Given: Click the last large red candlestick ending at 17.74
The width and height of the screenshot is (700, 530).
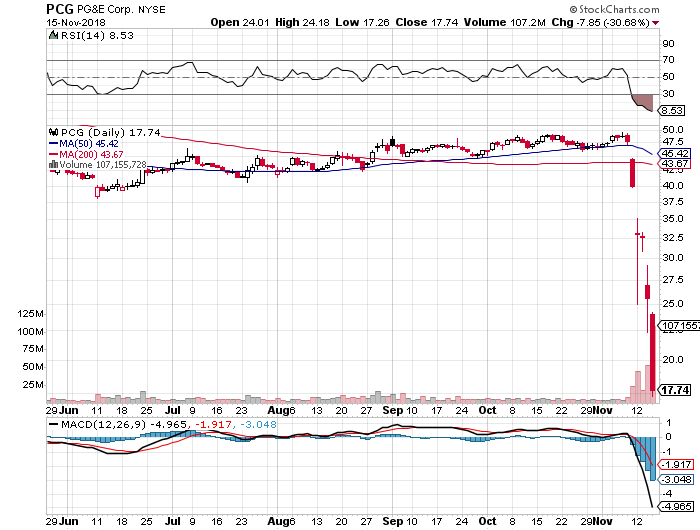Looking at the screenshot, I should point(653,353).
